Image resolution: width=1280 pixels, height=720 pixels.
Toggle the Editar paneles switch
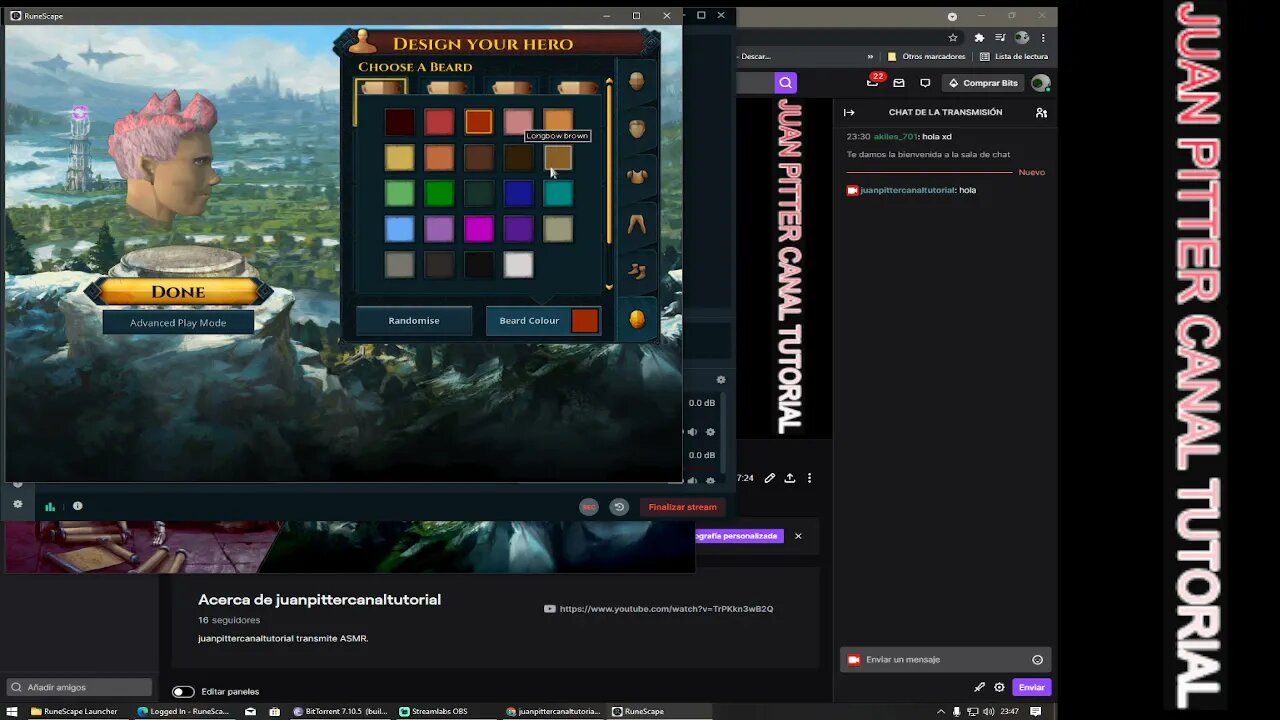tap(183, 691)
